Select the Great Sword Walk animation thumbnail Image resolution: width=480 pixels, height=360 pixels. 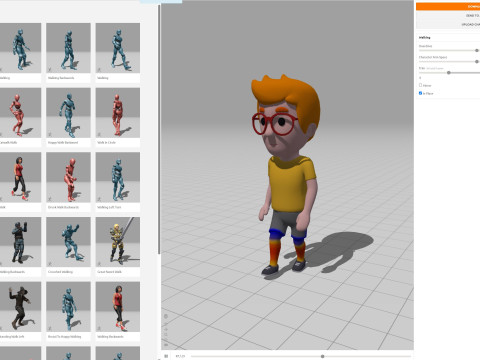click(x=118, y=242)
